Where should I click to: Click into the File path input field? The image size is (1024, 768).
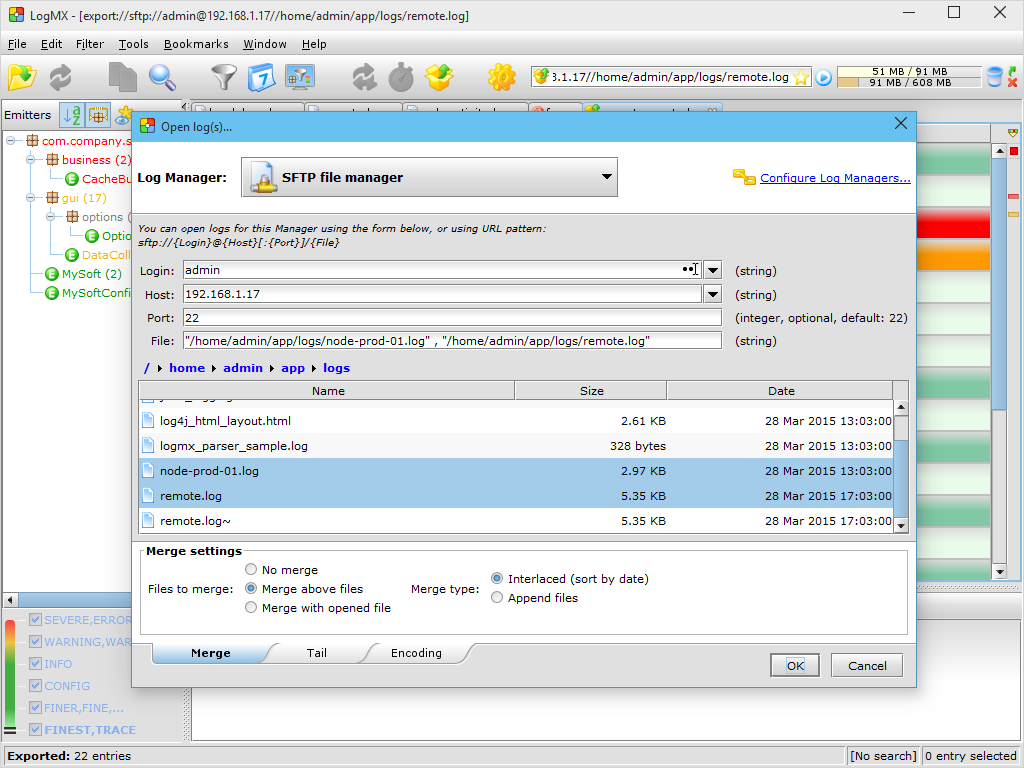pyautogui.click(x=452, y=341)
